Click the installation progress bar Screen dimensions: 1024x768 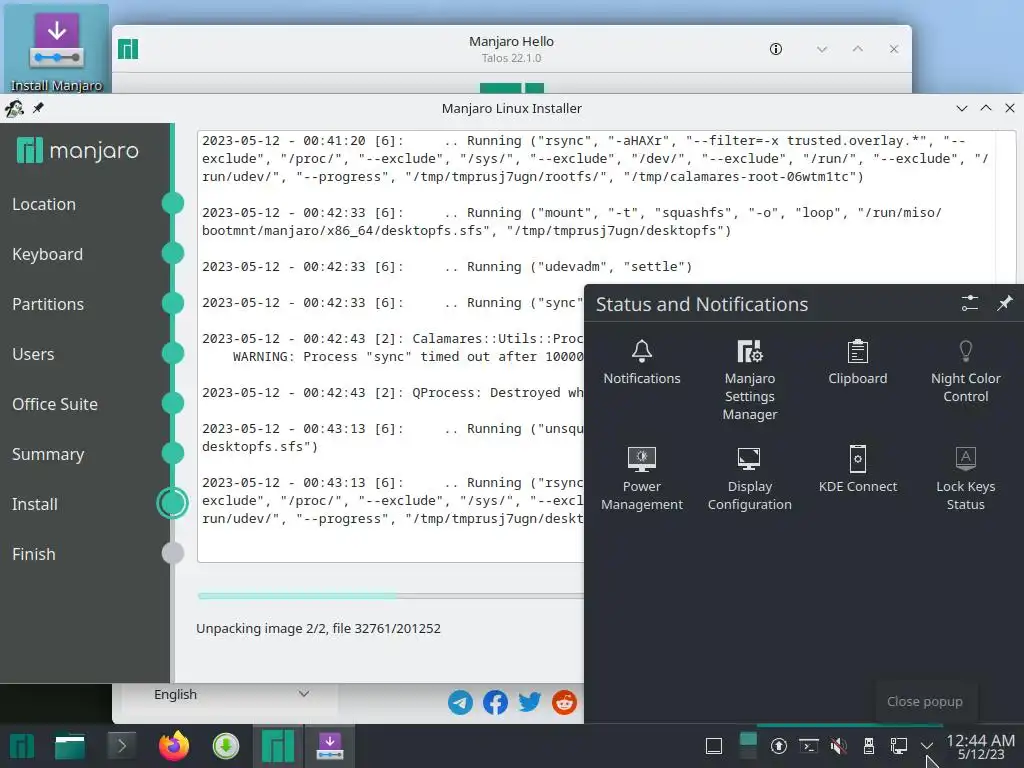tap(391, 596)
